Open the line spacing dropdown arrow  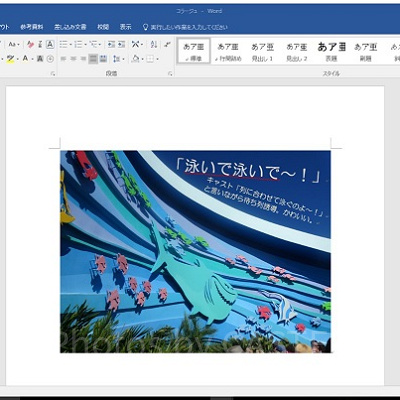tap(123, 59)
